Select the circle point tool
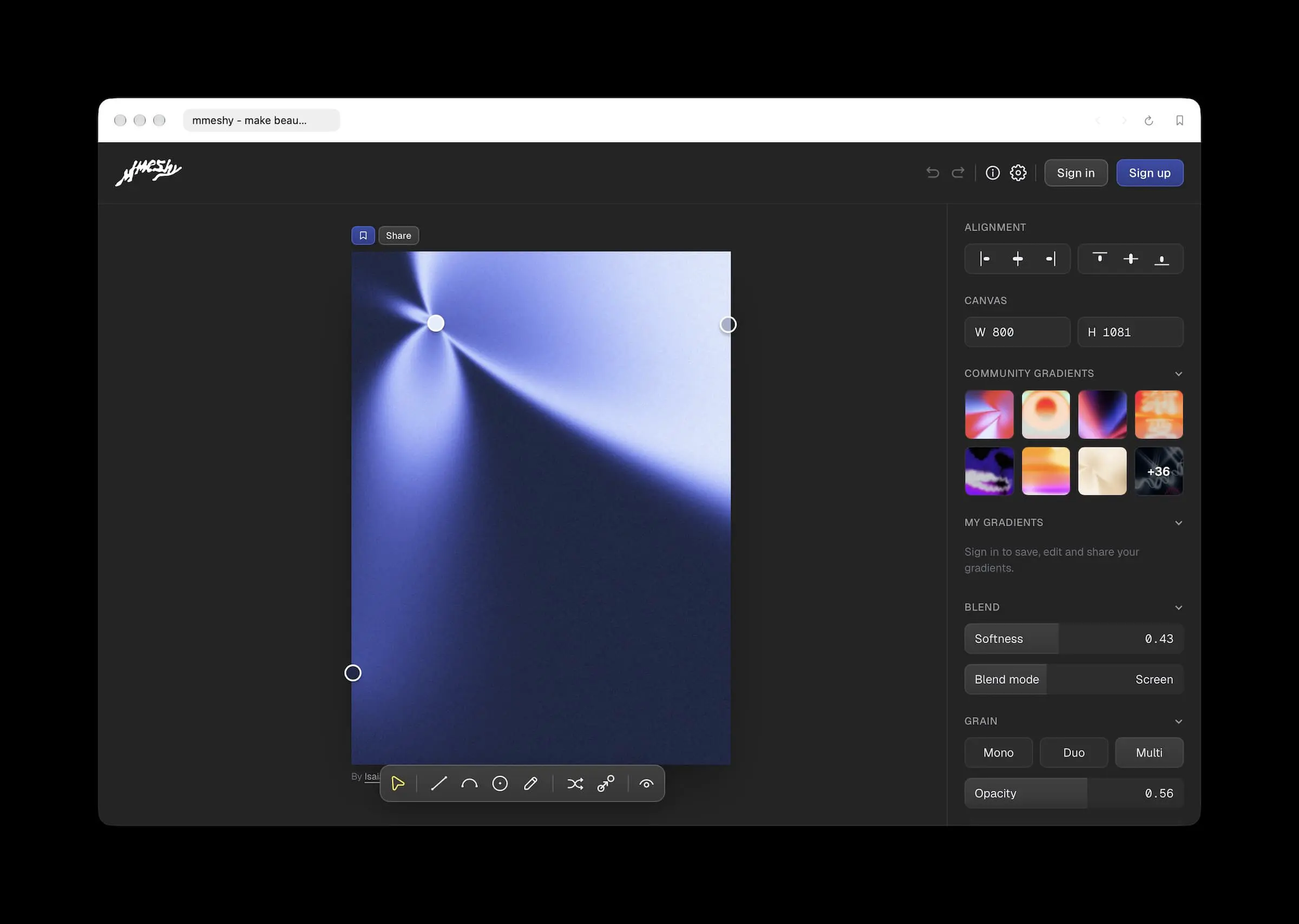The image size is (1299, 924). [500, 783]
